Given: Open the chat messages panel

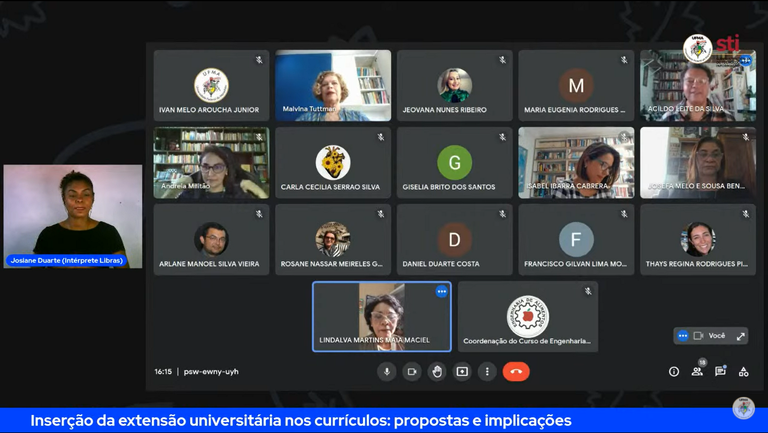Looking at the screenshot, I should pos(720,372).
